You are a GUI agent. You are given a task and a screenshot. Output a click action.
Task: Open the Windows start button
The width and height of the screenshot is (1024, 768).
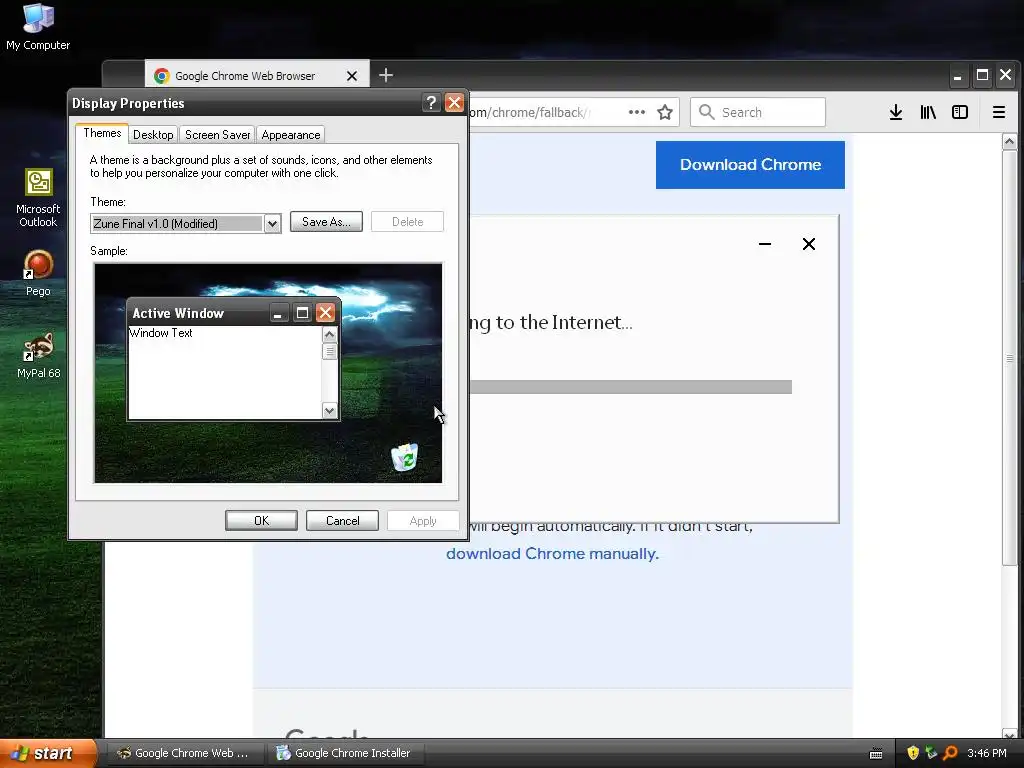coord(49,753)
